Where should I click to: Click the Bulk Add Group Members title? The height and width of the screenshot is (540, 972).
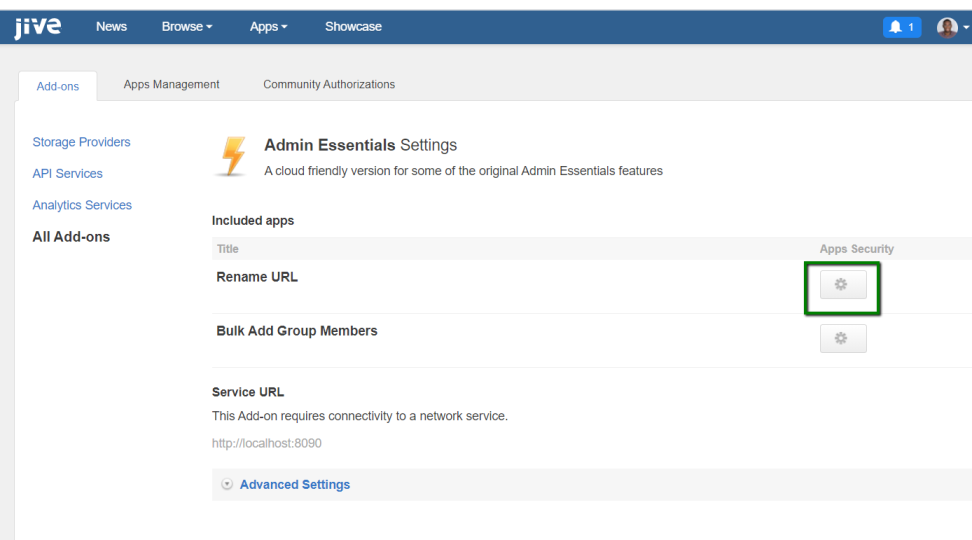point(297,331)
